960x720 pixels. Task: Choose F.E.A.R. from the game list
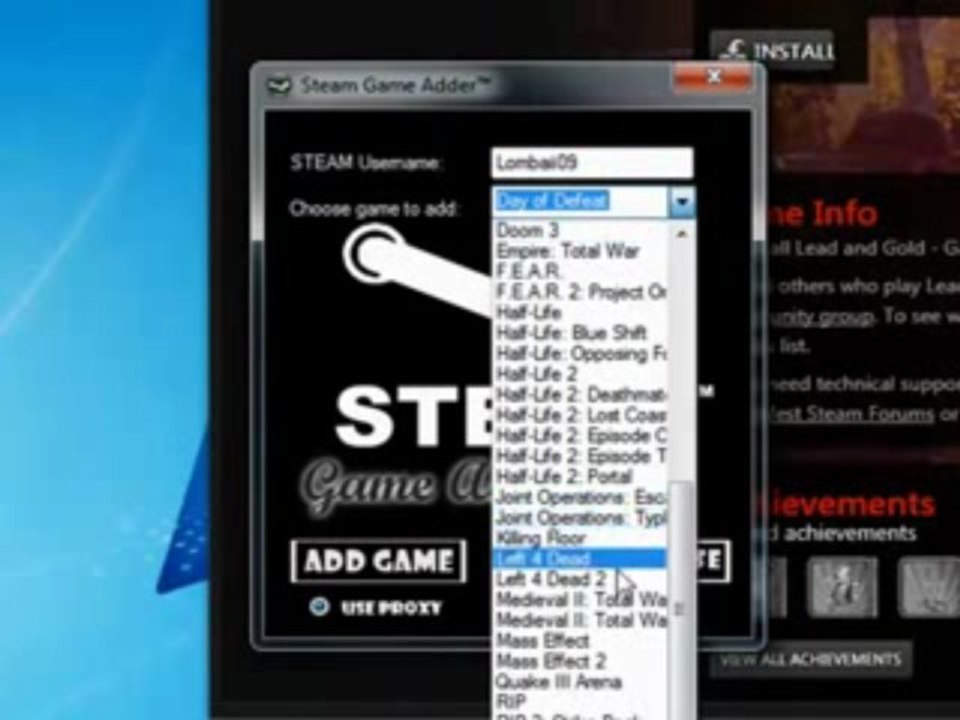click(x=580, y=271)
